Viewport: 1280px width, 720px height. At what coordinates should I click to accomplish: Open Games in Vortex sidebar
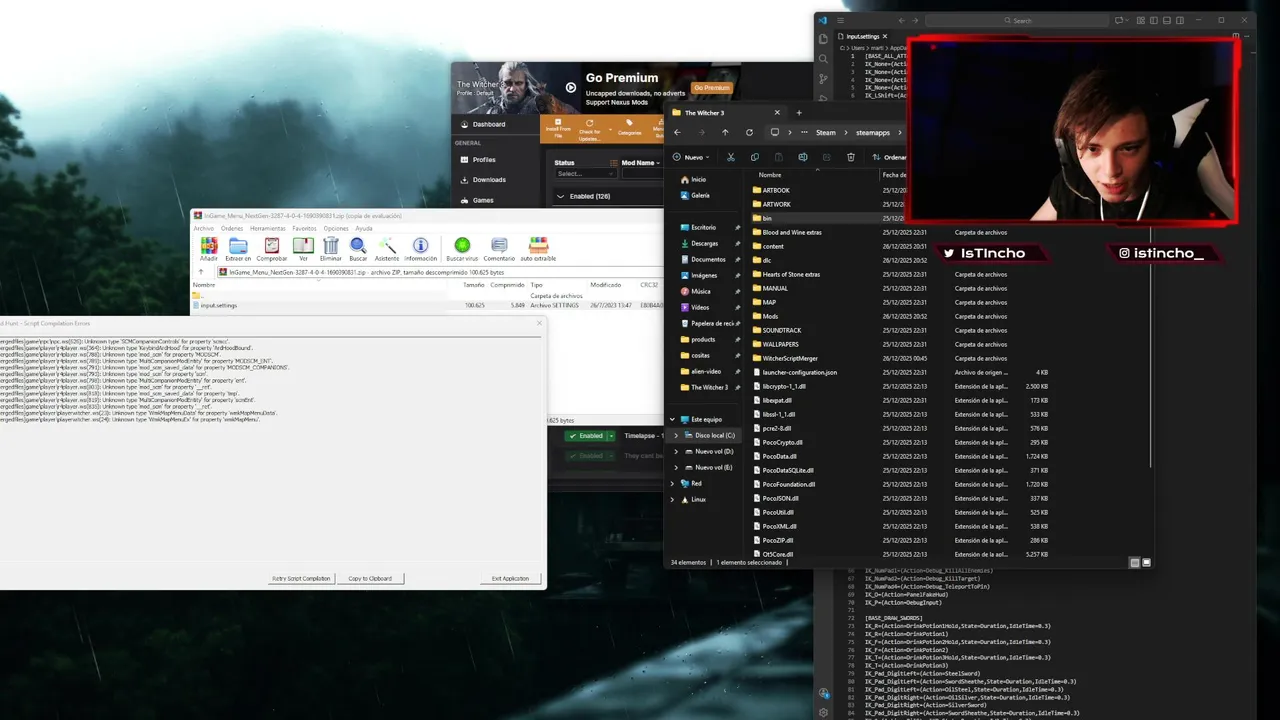click(x=483, y=200)
